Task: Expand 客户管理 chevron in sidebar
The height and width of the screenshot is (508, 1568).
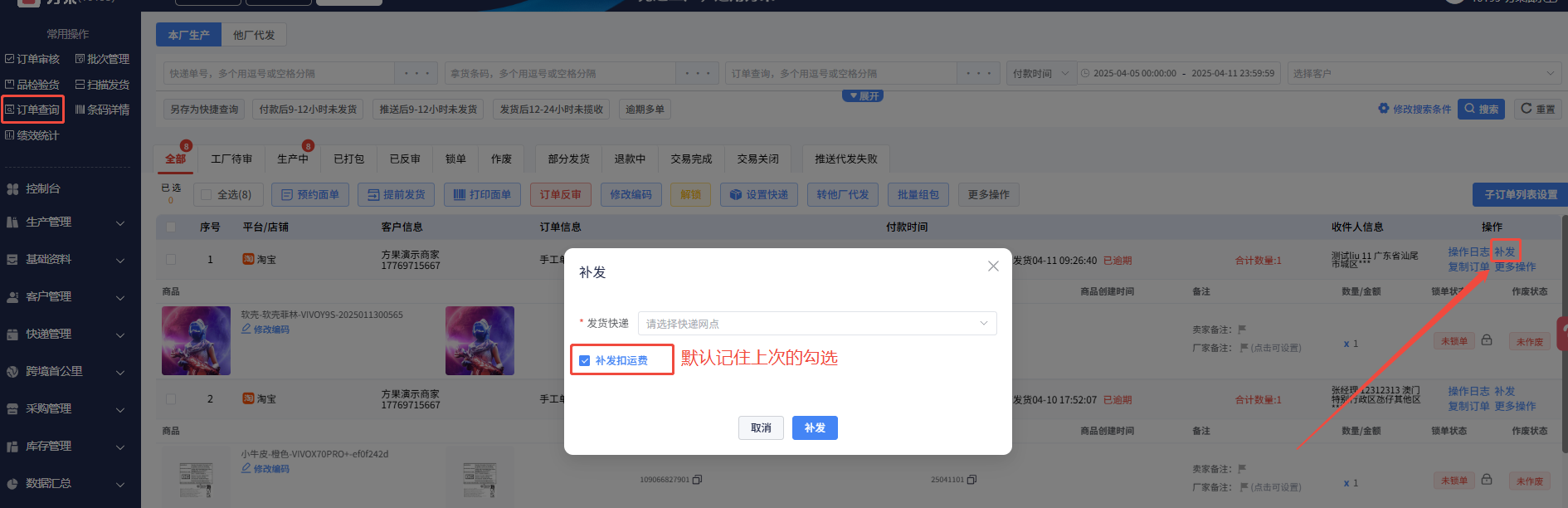Action: pos(120,297)
